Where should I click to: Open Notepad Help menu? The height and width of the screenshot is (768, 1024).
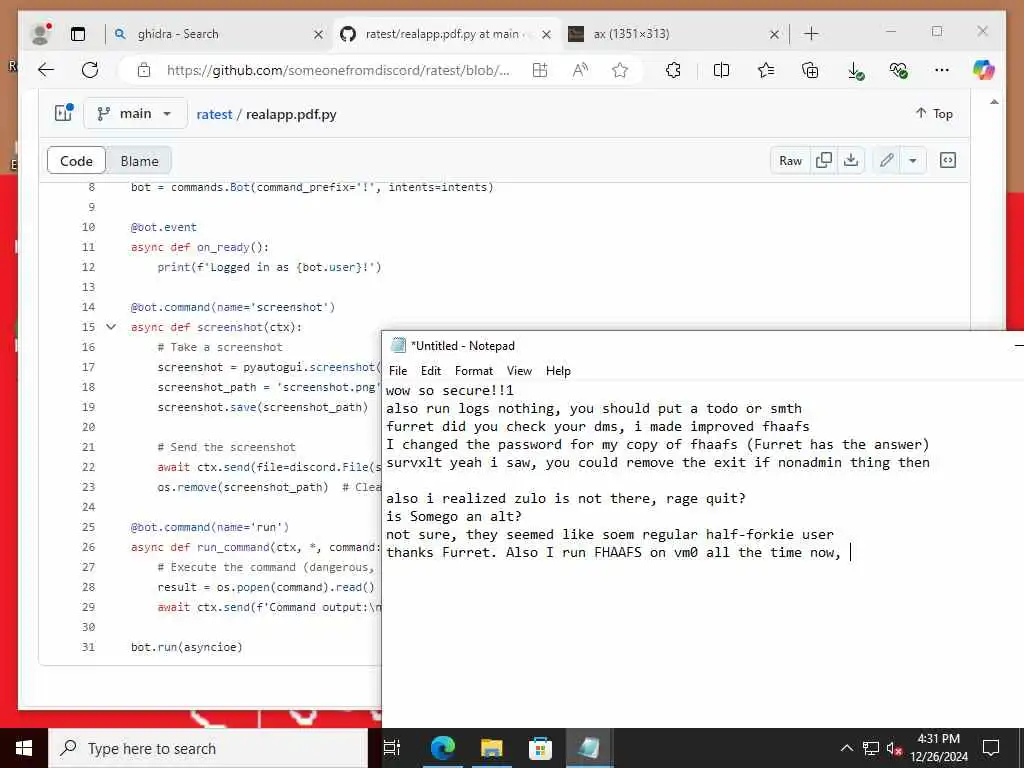(558, 370)
